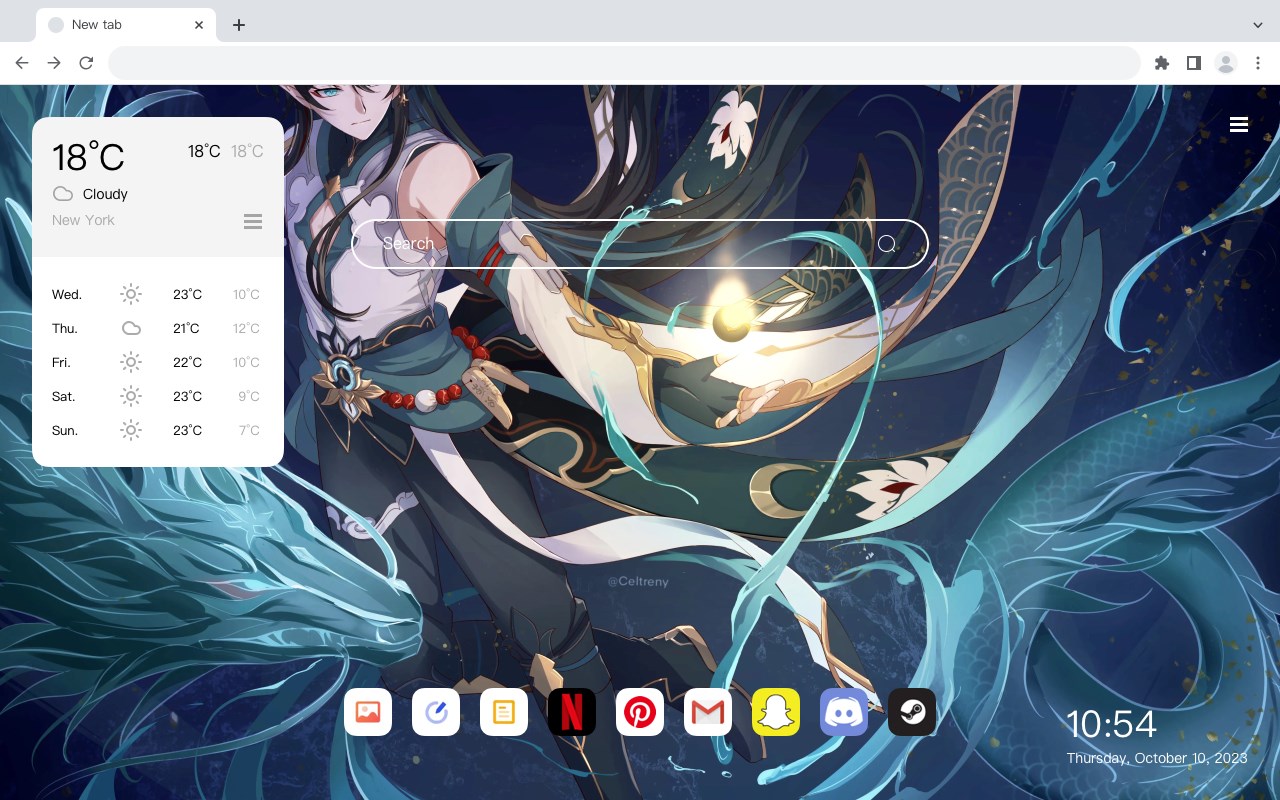Viewport: 1280px width, 800px height.
Task: Close the New tab tab
Action: coord(199,25)
